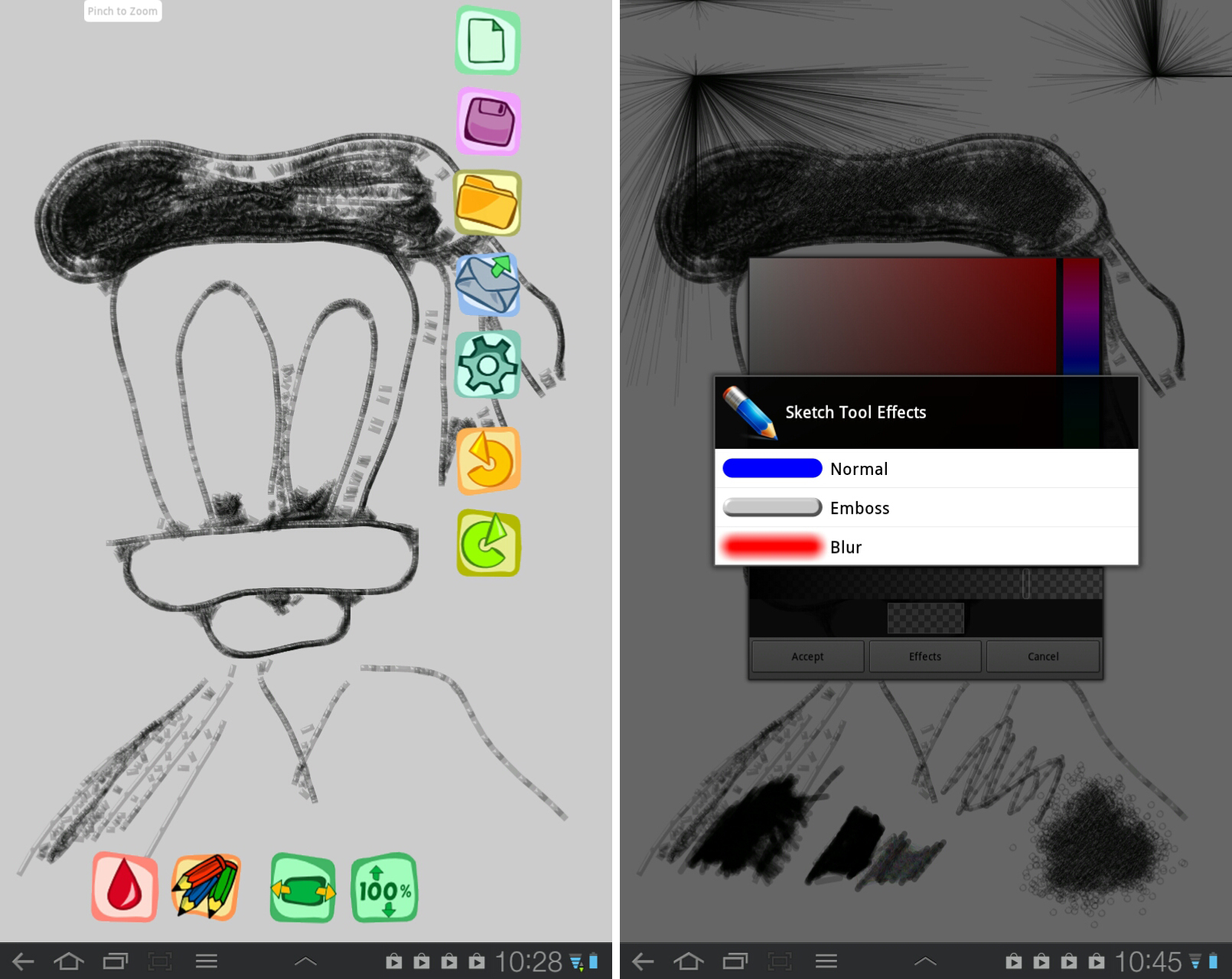Select the Normal sketch effect
Viewport: 1232px width, 979px height.
(x=926, y=469)
